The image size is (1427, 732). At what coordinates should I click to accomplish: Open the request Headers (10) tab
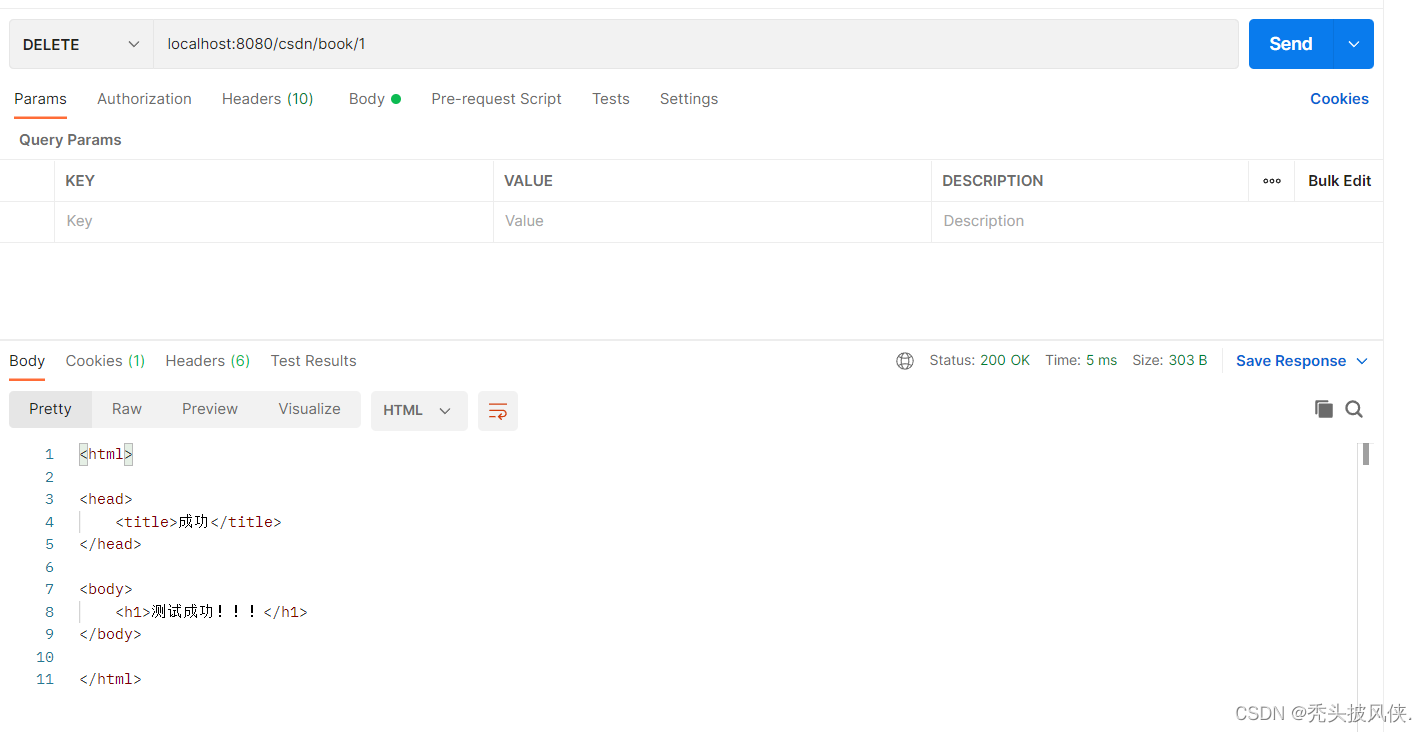(268, 99)
